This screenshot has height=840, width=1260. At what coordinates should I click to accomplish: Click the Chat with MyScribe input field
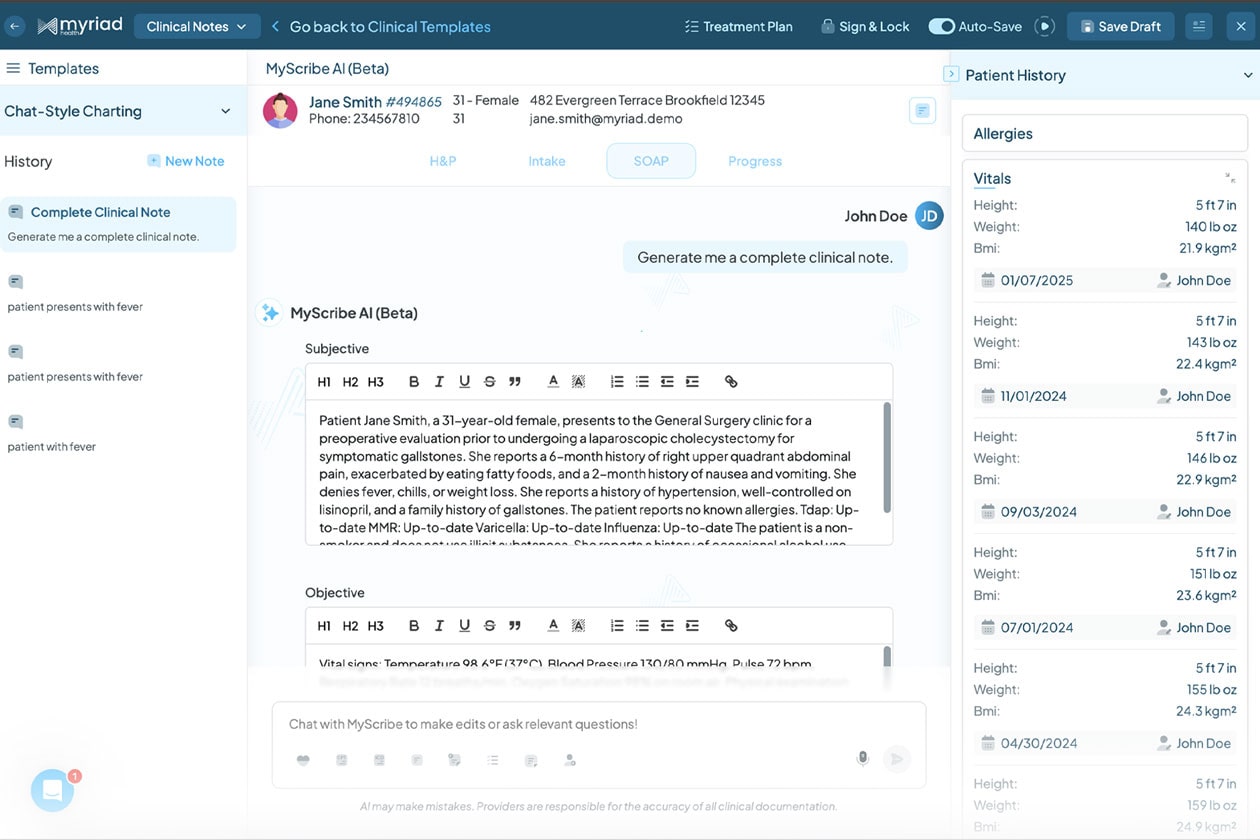599,724
